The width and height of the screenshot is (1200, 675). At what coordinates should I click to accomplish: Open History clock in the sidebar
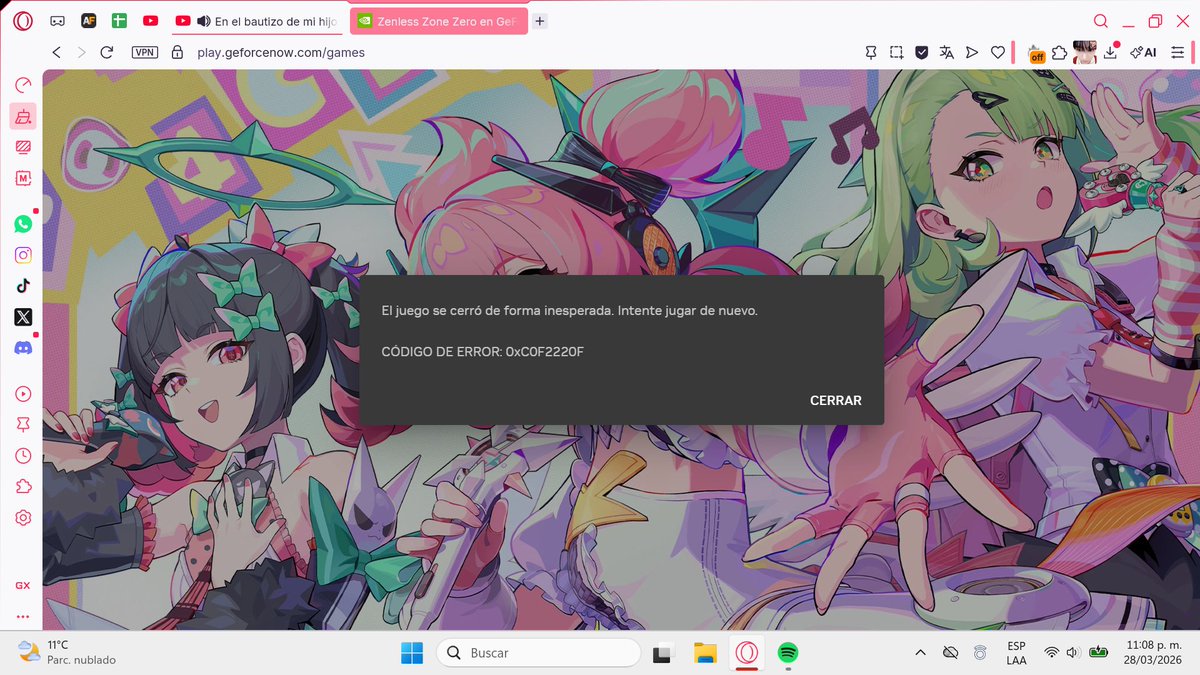[23, 456]
